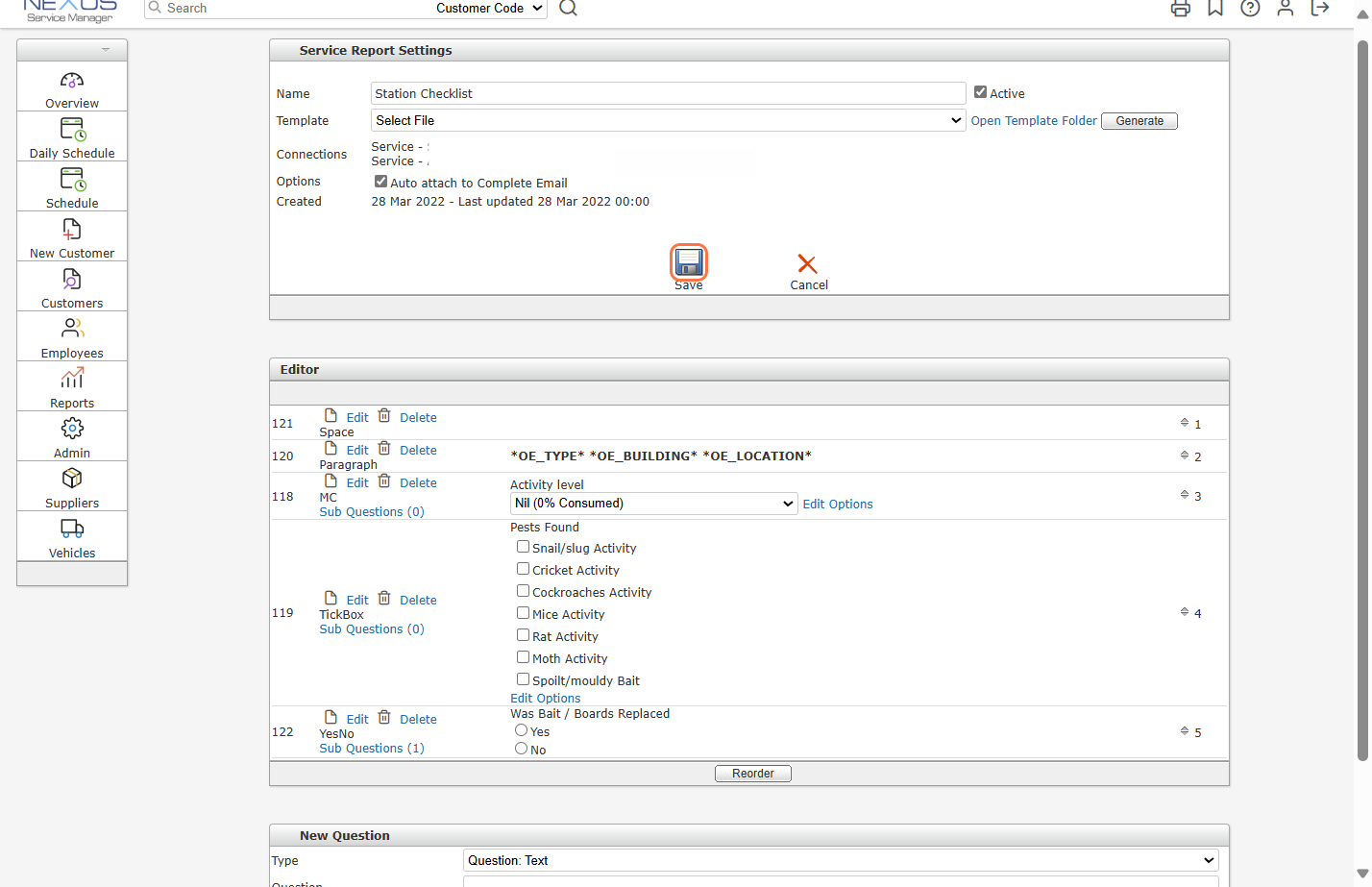
Task: Check Snail/slug Activity box
Action: coord(523,546)
